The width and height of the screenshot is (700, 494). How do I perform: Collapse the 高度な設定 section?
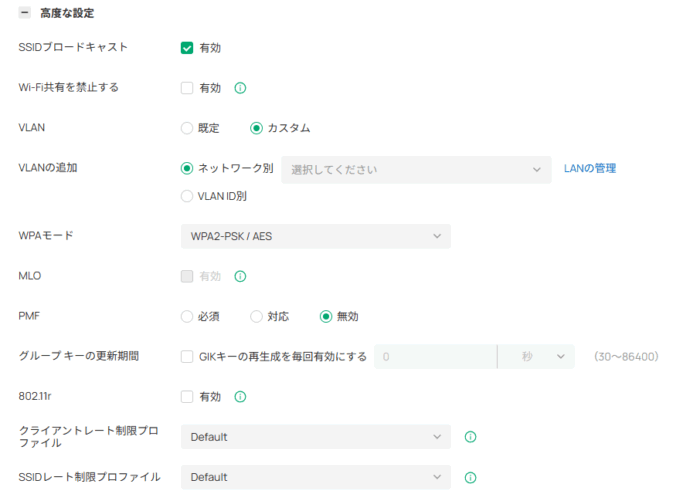(25, 13)
